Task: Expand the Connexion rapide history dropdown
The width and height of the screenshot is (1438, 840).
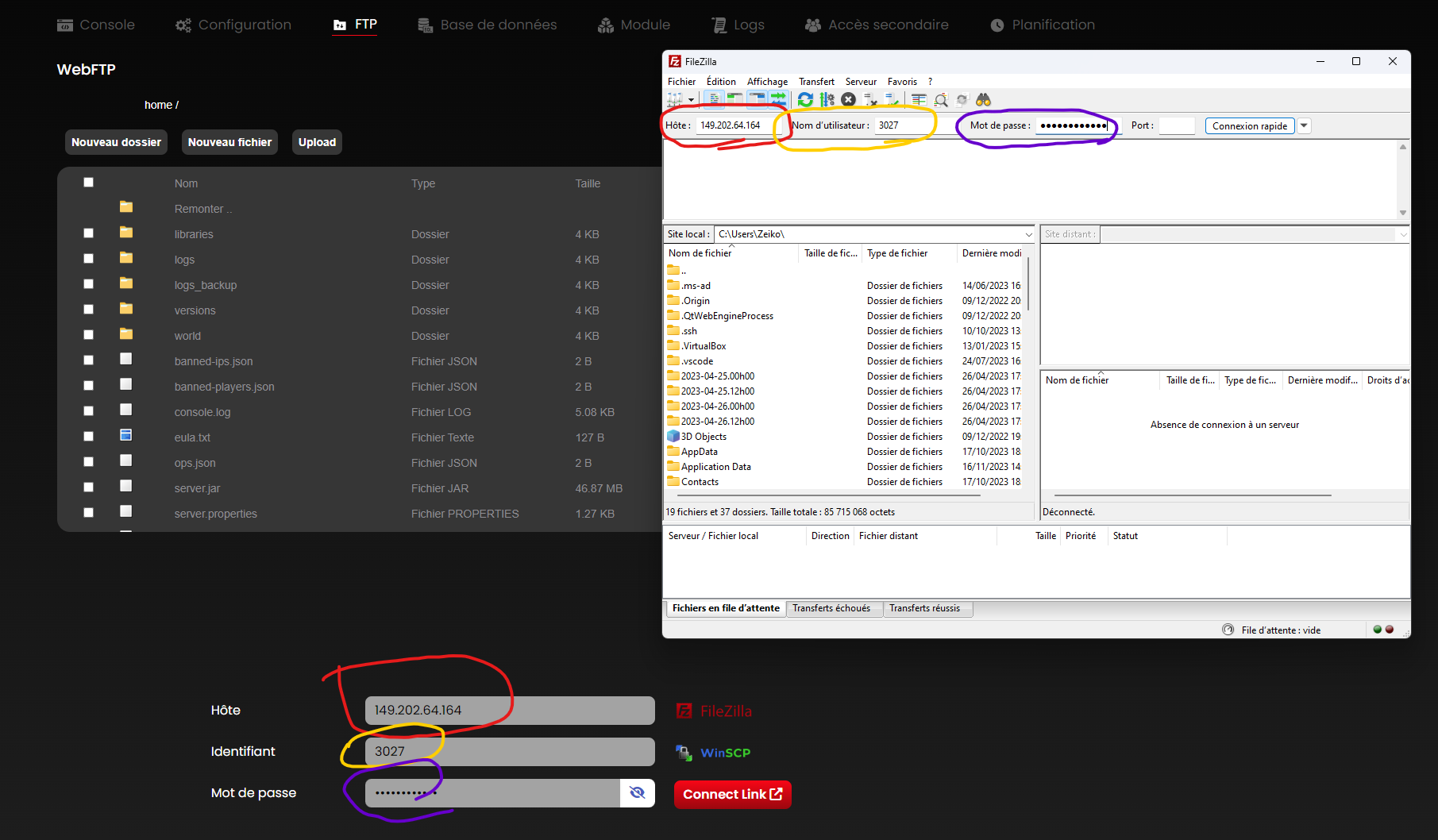Action: [1304, 125]
